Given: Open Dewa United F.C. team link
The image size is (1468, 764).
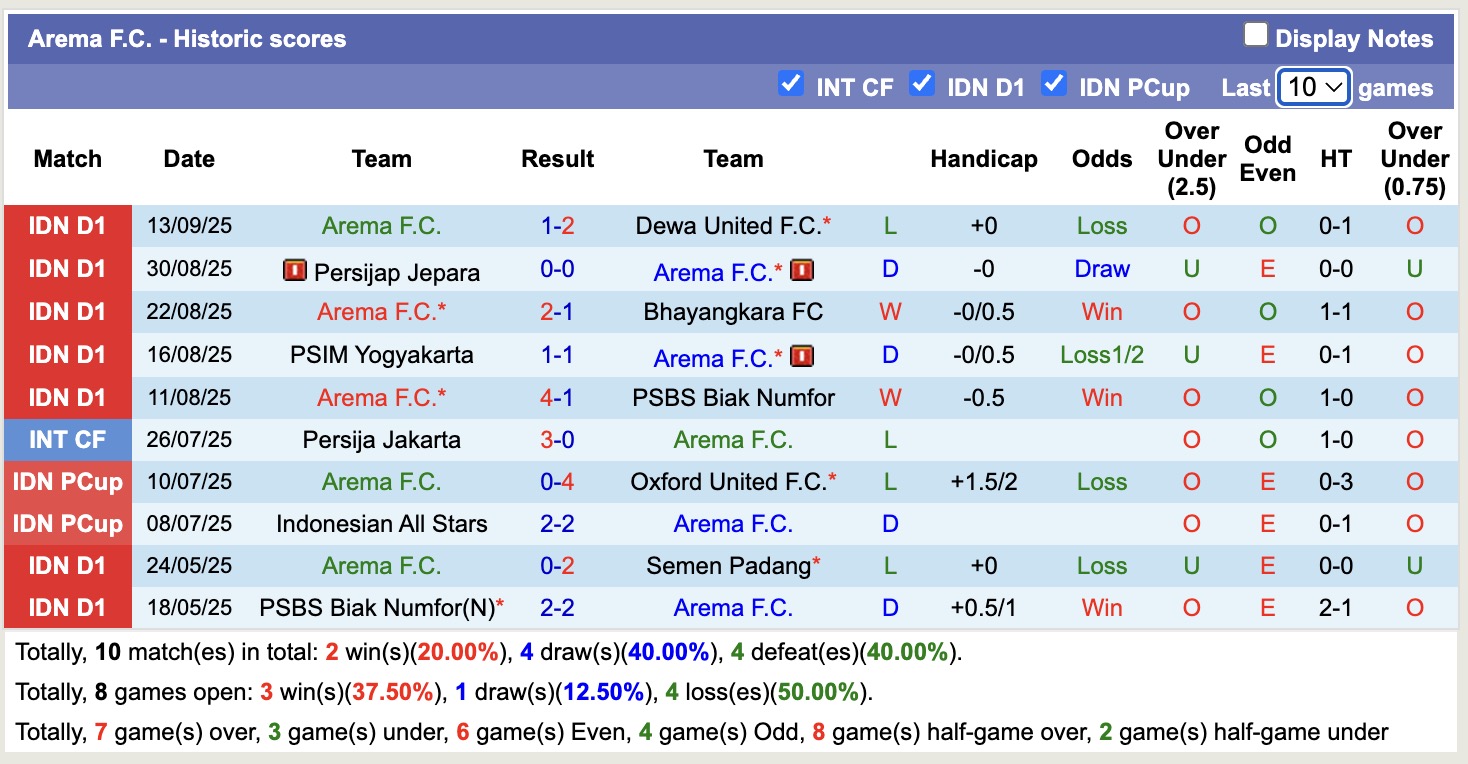Looking at the screenshot, I should tap(728, 226).
